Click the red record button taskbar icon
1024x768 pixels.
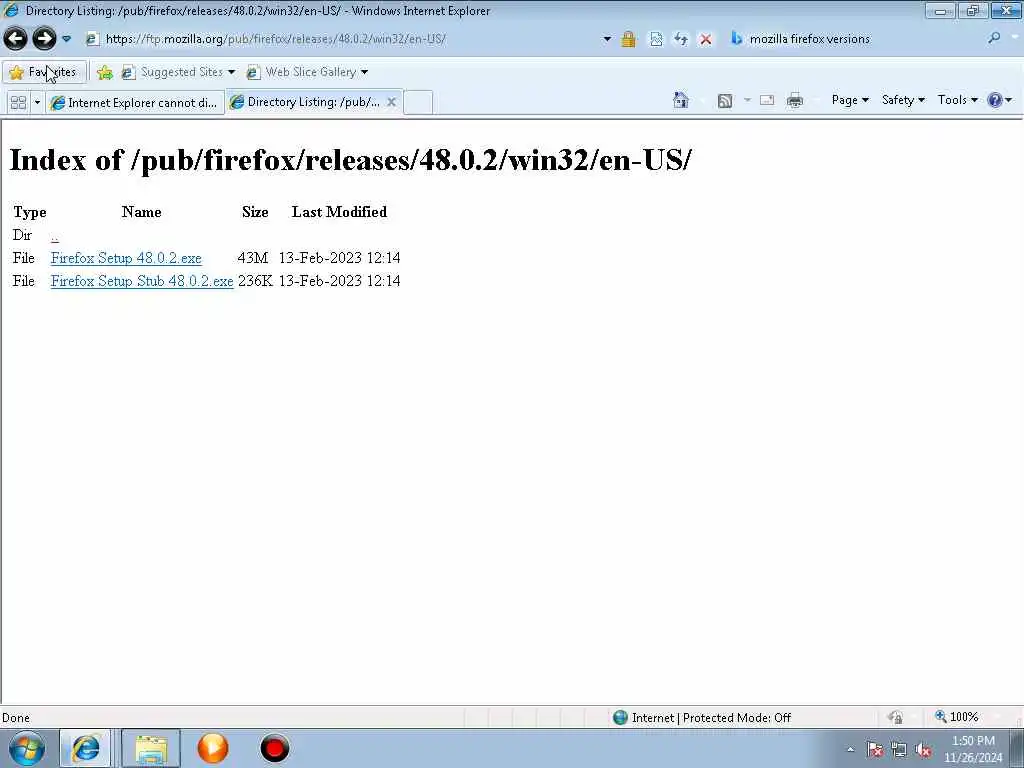pyautogui.click(x=274, y=748)
